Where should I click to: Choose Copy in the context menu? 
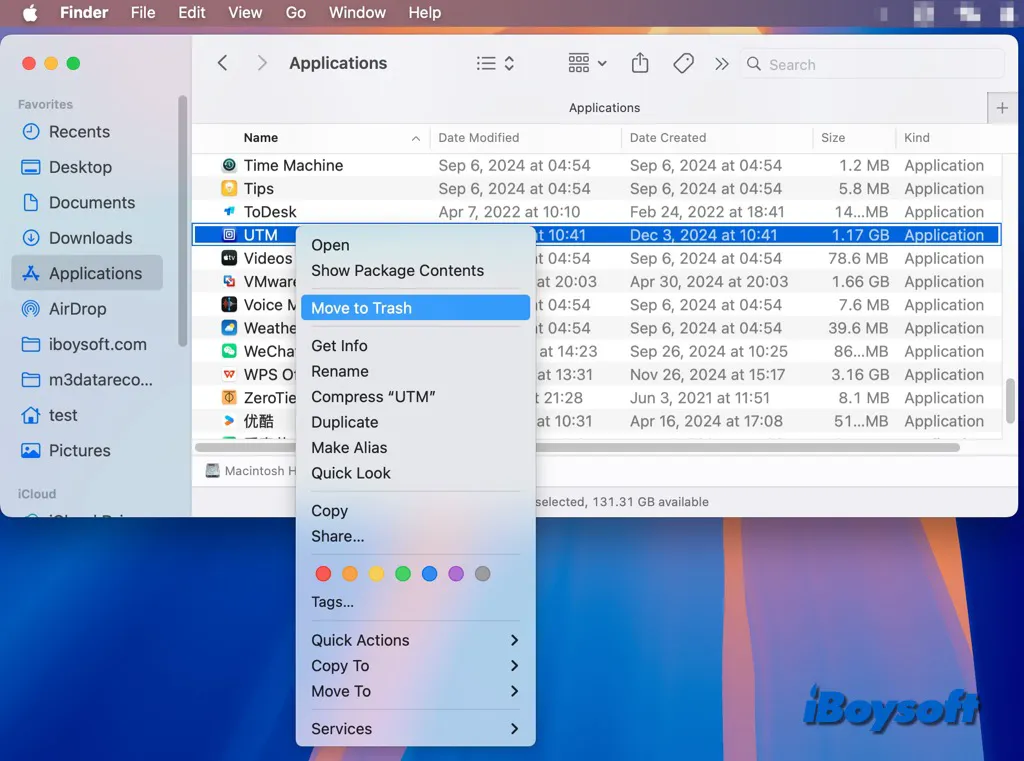click(x=415, y=511)
